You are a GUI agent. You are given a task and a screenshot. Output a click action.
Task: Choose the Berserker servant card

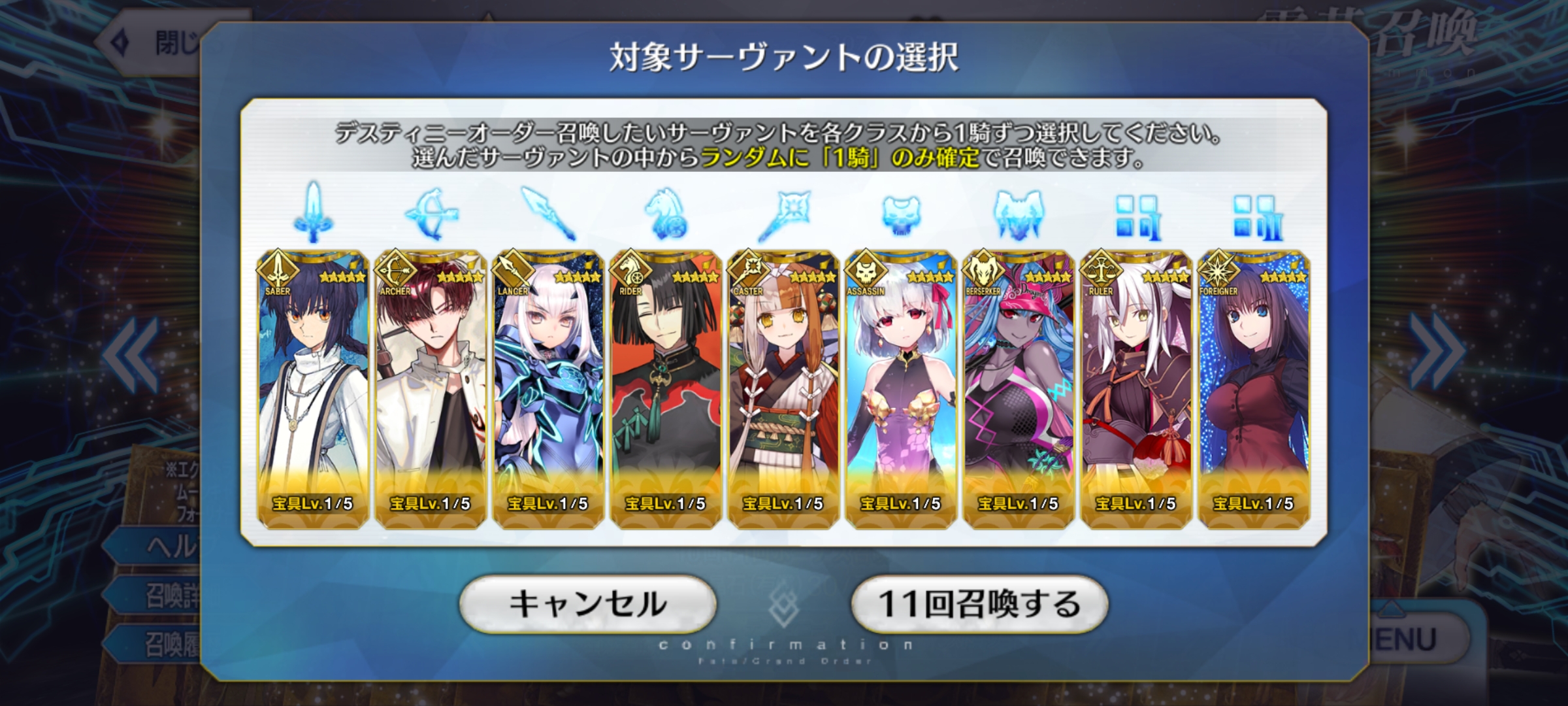(x=1019, y=388)
